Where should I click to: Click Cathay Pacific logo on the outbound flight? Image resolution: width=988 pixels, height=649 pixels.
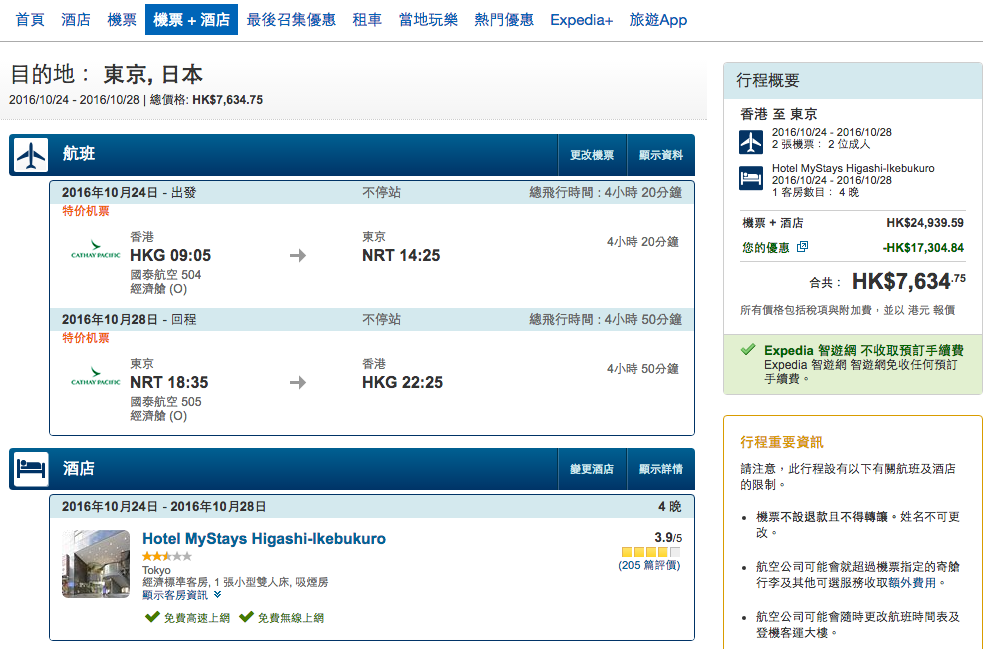pos(96,250)
